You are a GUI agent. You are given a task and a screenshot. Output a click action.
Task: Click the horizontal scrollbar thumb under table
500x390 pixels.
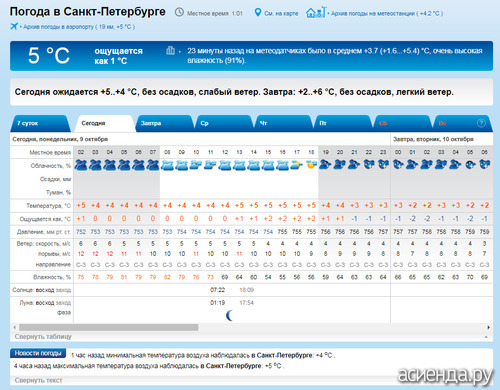coord(109,327)
